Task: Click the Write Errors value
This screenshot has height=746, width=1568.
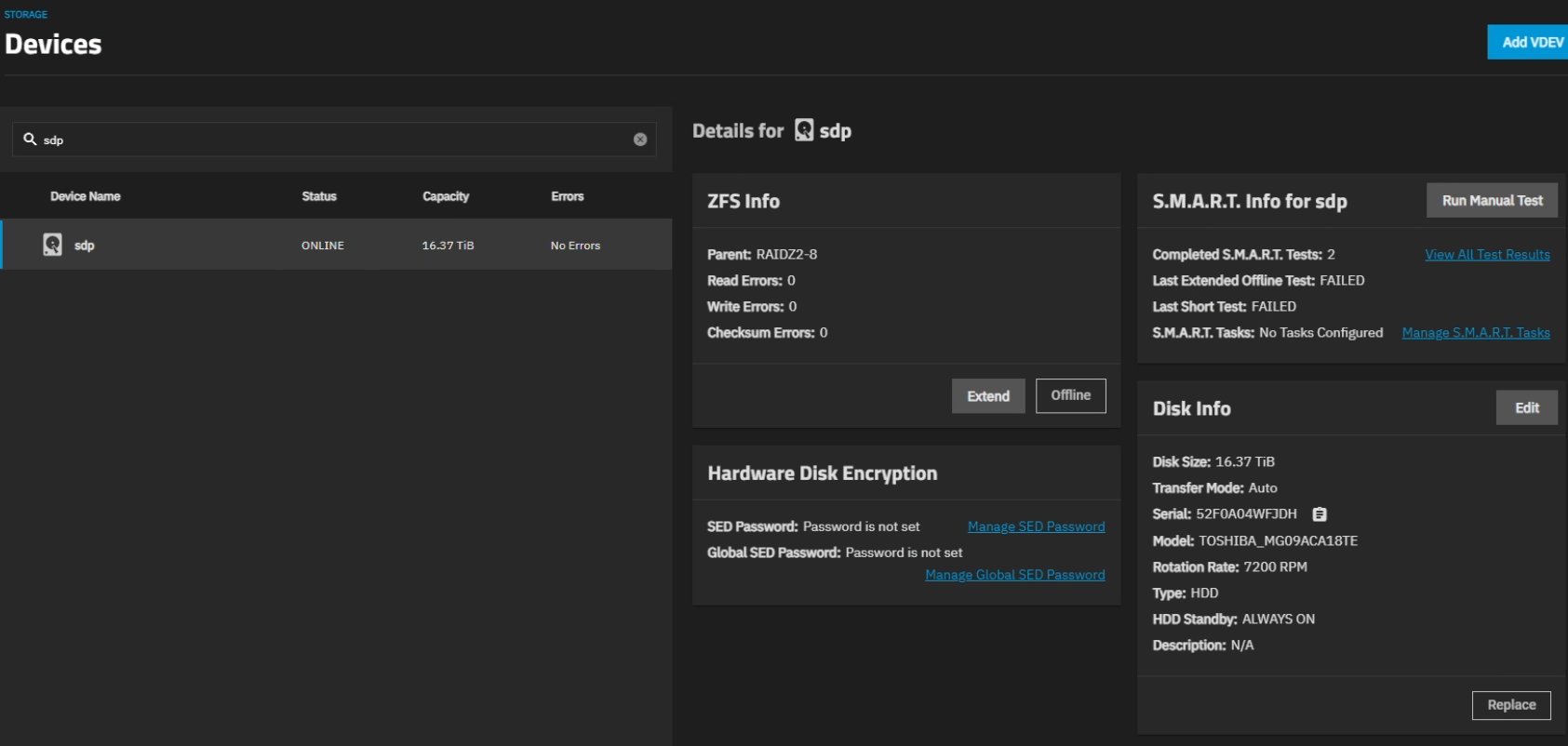Action: pos(793,307)
